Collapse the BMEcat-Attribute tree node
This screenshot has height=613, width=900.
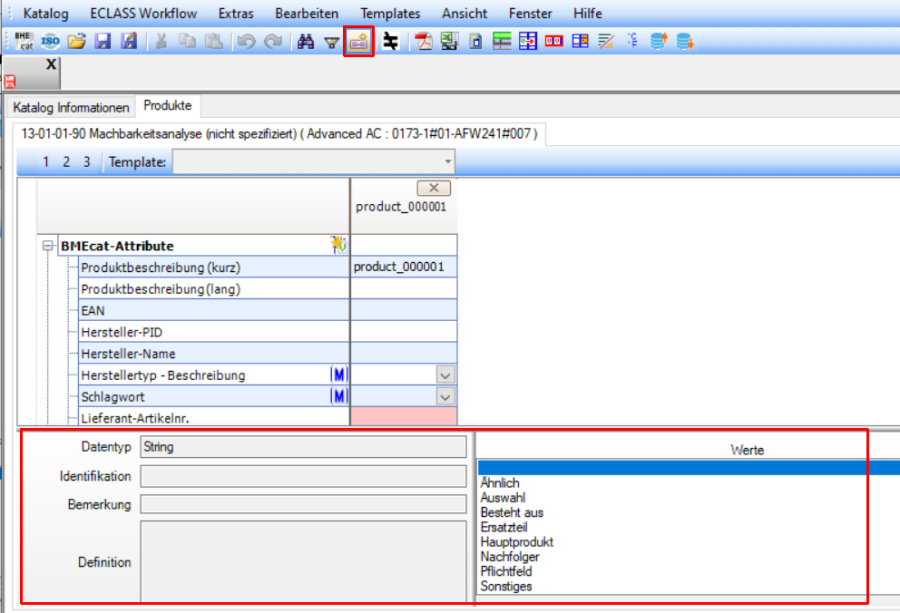47,246
